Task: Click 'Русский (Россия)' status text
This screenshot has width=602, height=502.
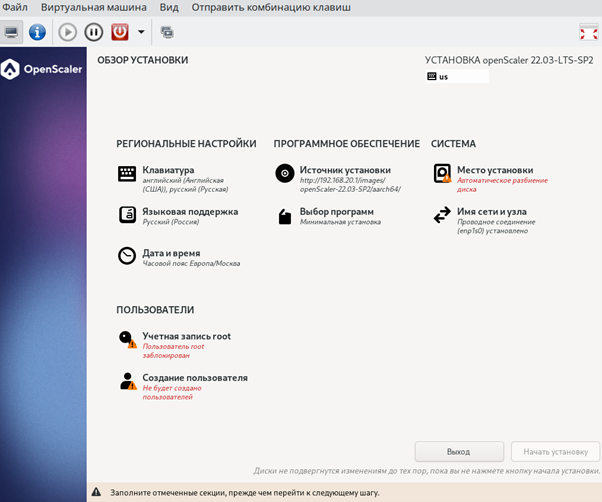Action: click(x=171, y=222)
